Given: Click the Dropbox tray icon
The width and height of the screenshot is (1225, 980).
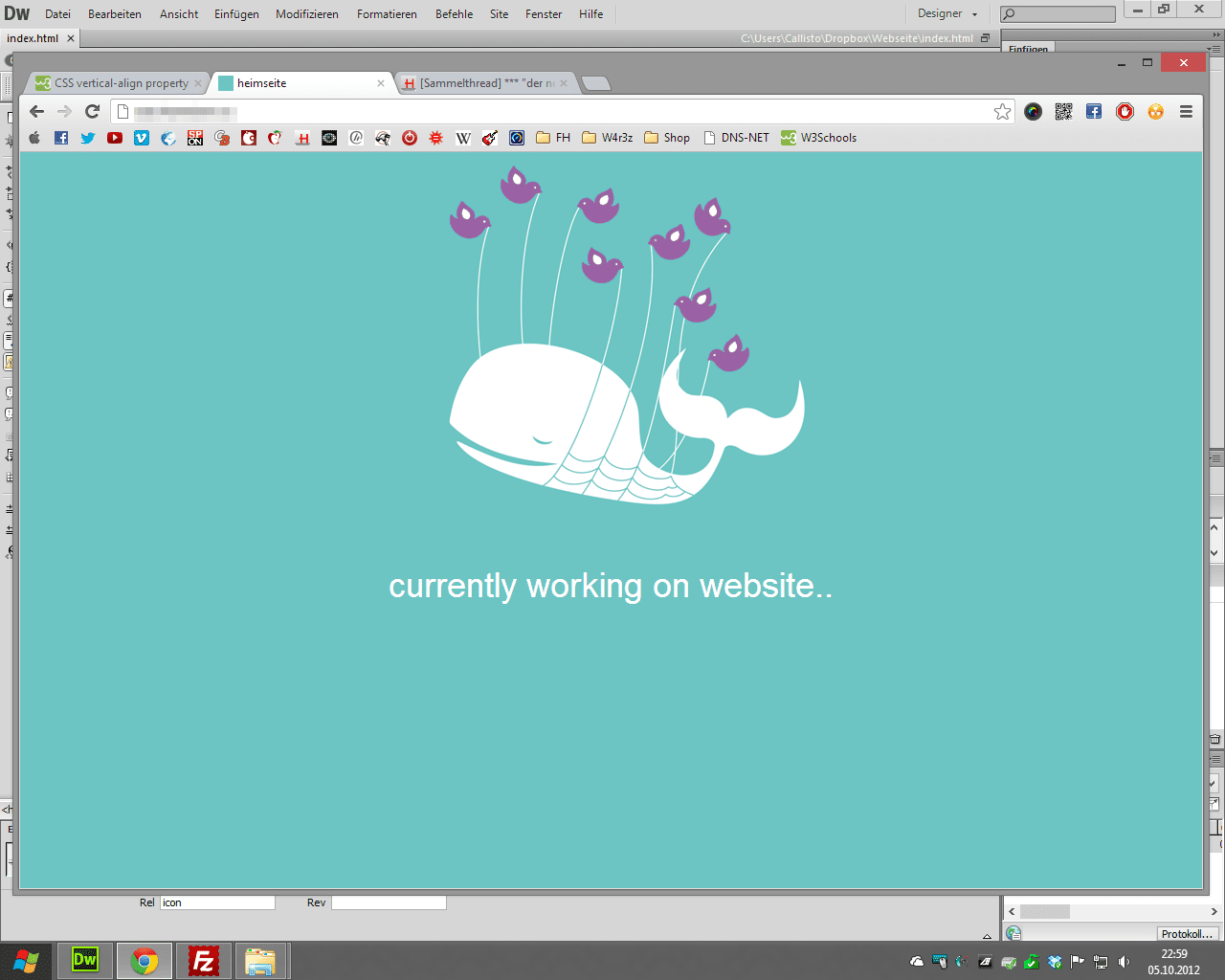Looking at the screenshot, I should coord(1055,962).
